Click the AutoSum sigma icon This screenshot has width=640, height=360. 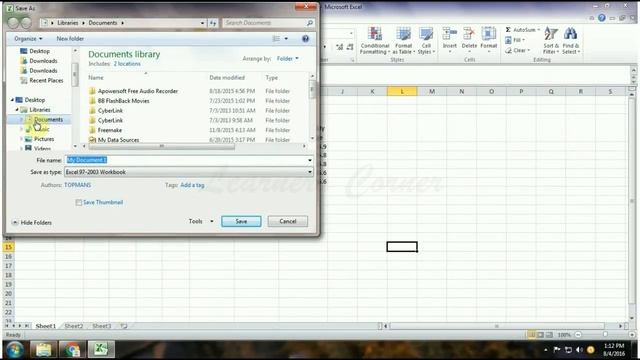click(x=508, y=30)
